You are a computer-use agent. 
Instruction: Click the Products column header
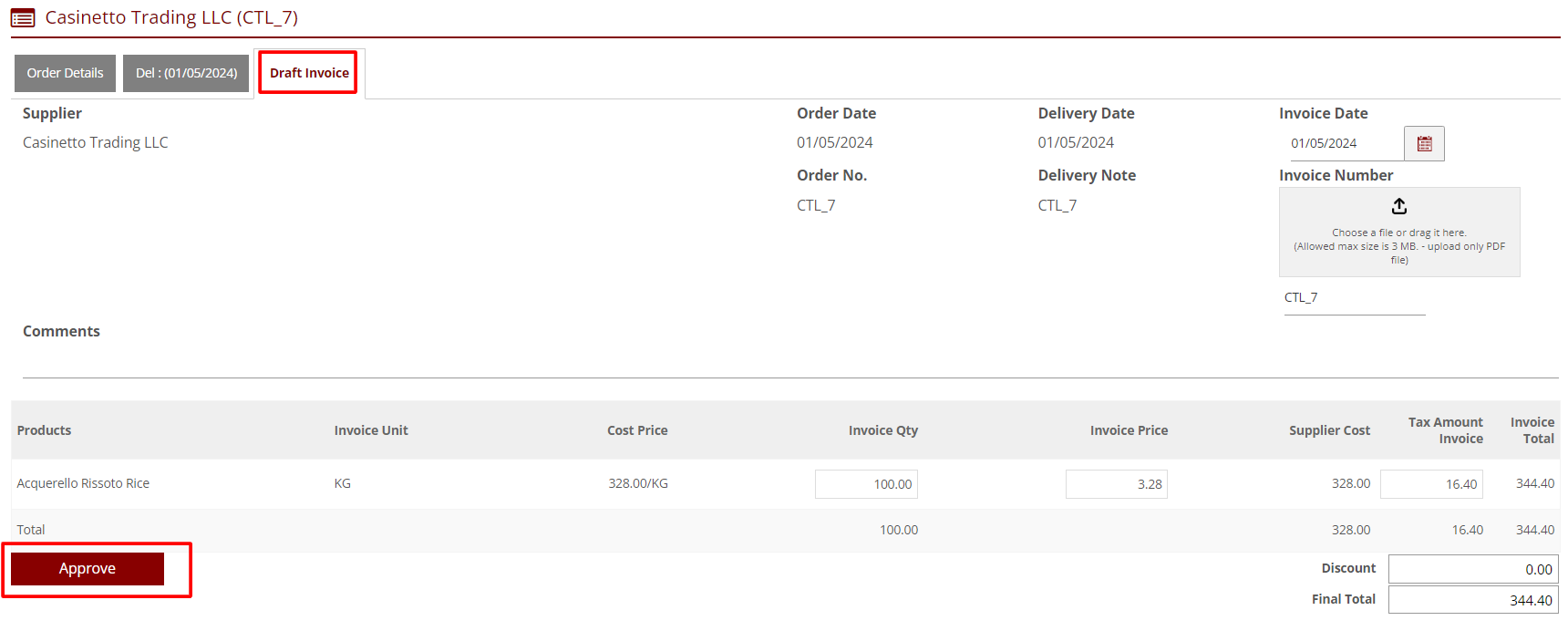click(x=44, y=430)
